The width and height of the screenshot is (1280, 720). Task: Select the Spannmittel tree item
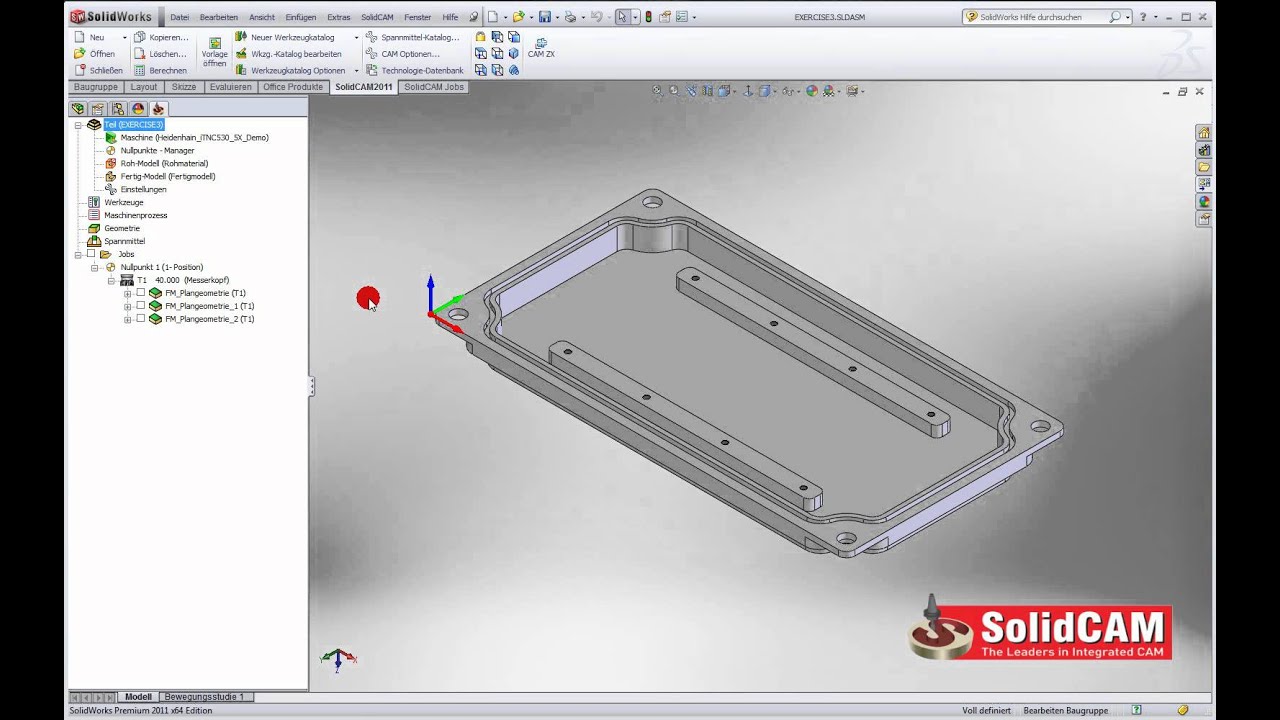[124, 241]
